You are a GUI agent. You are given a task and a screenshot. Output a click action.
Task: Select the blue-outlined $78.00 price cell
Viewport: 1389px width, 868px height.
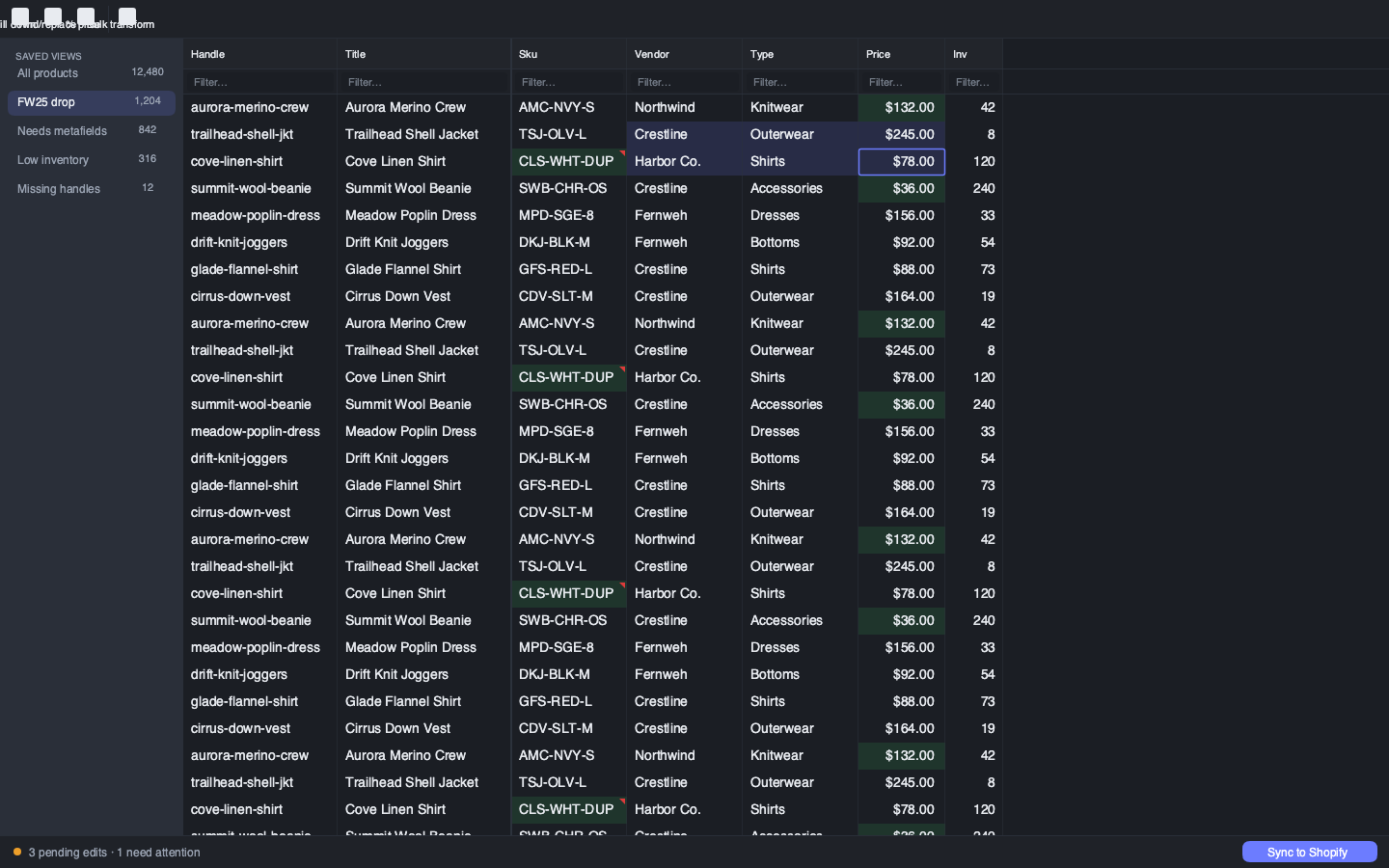tap(902, 162)
